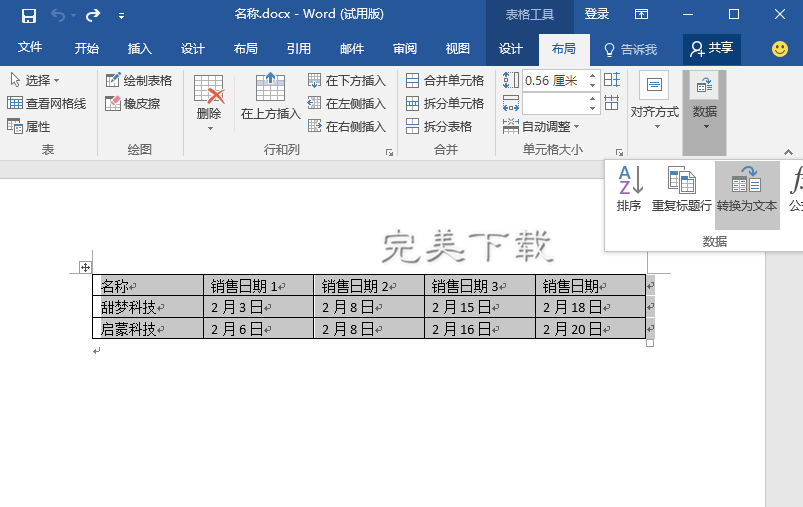
Task: Click 合并单元格 merge cells
Action: click(445, 80)
